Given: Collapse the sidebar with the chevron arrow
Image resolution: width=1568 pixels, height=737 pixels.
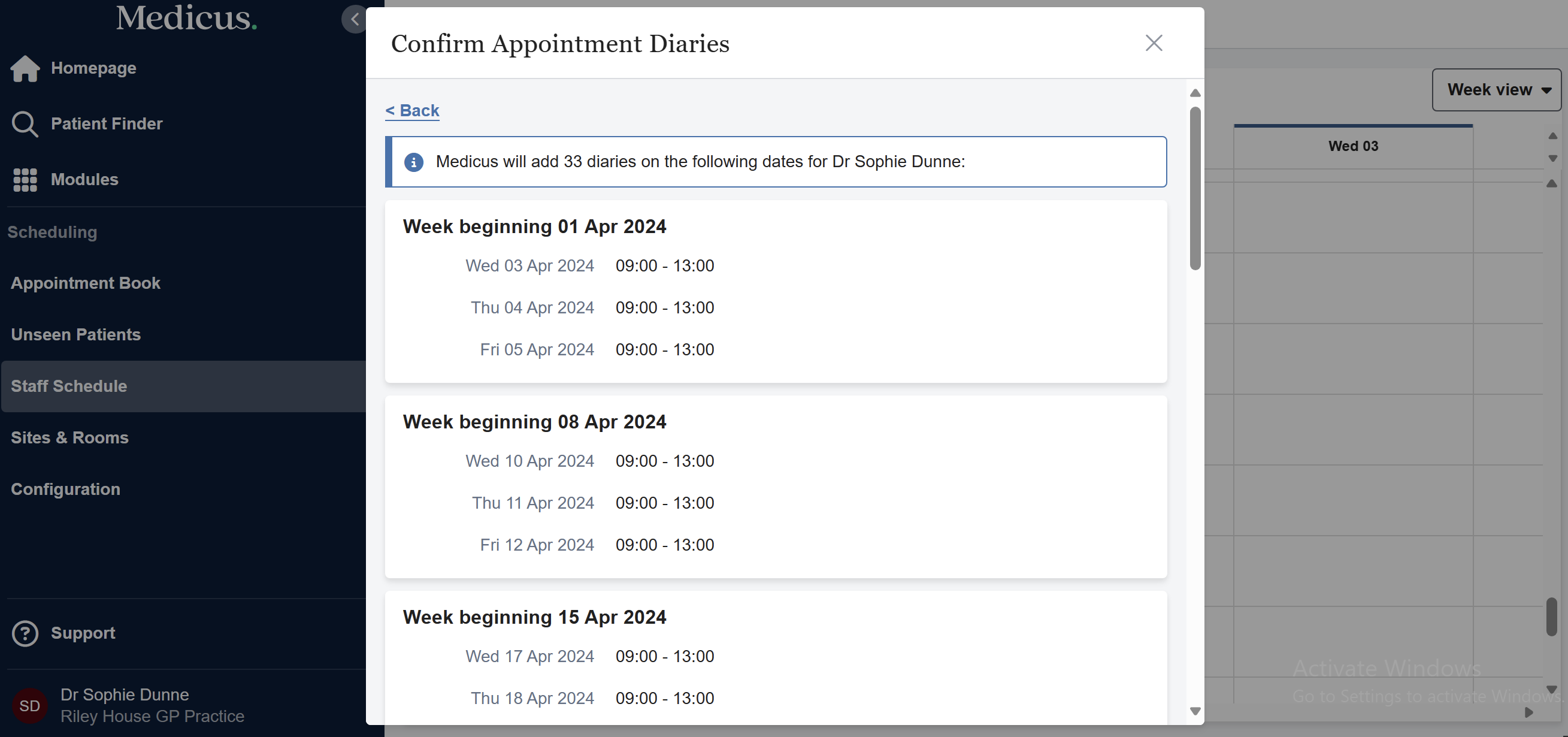Looking at the screenshot, I should click(x=353, y=19).
